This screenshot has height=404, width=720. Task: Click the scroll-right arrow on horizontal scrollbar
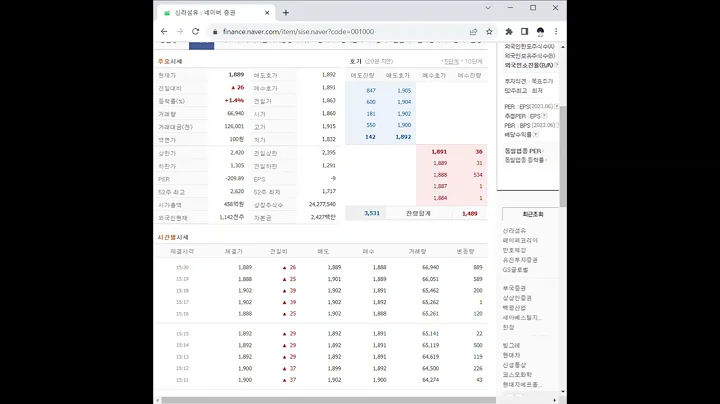pos(554,400)
